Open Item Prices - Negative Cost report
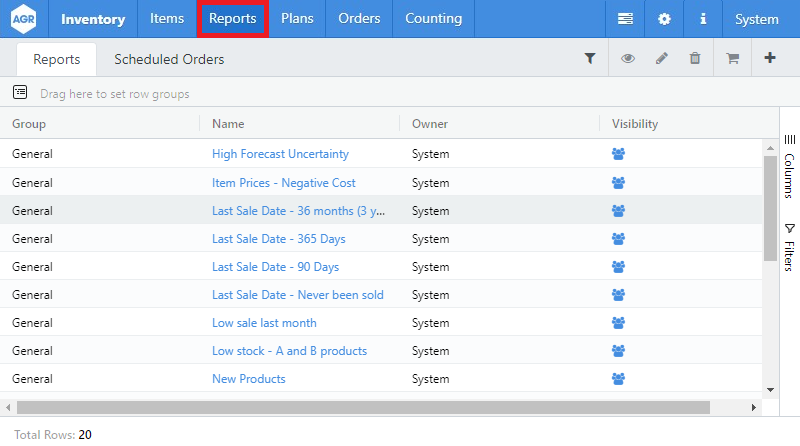 click(x=283, y=183)
